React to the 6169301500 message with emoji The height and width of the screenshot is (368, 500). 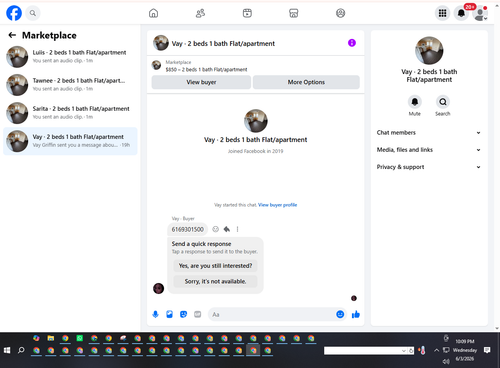(x=216, y=229)
